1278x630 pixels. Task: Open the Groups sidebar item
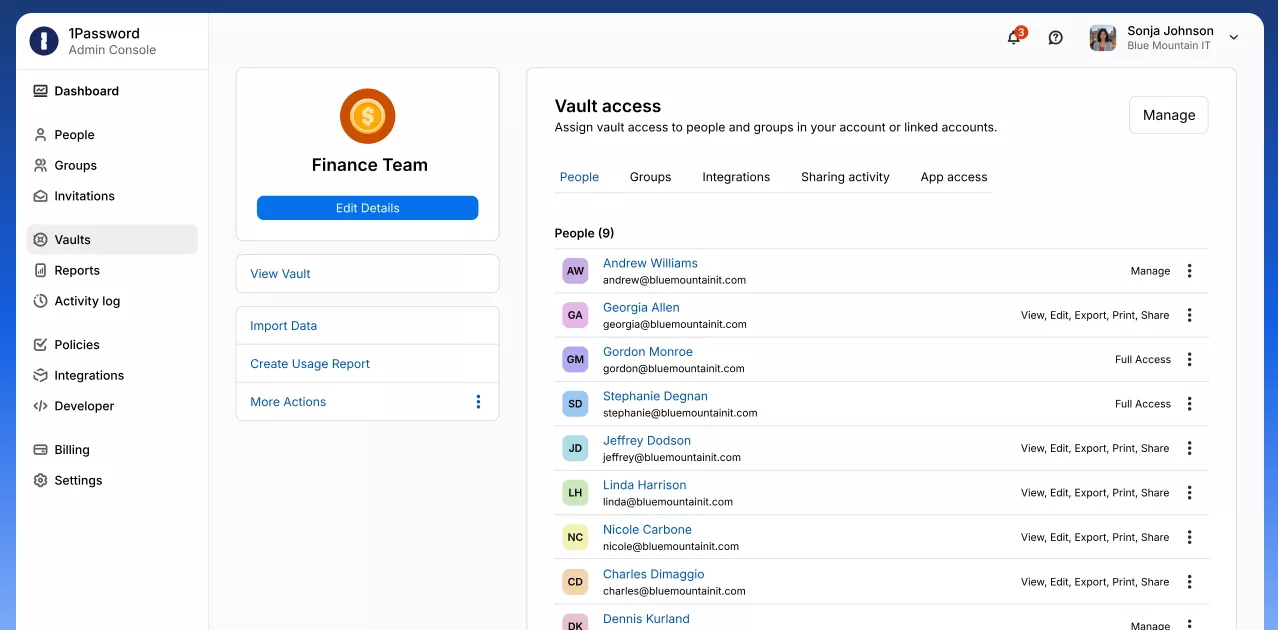click(x=75, y=165)
